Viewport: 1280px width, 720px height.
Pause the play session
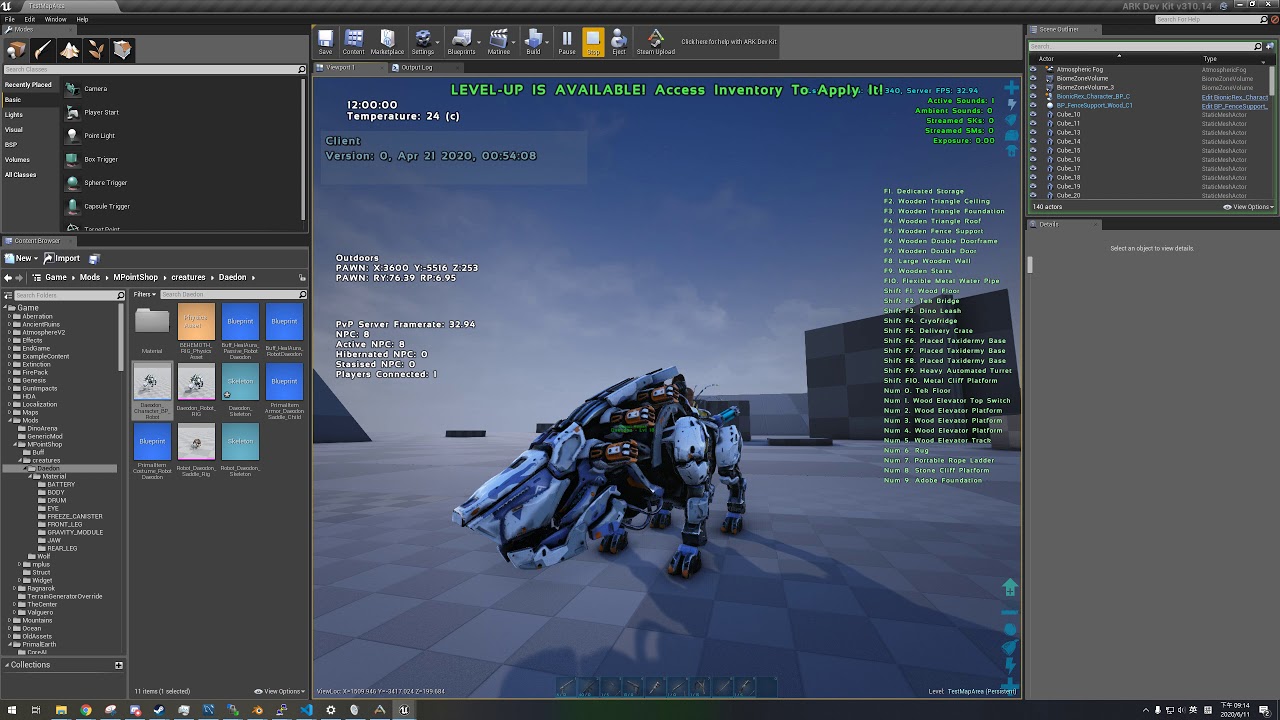click(567, 41)
